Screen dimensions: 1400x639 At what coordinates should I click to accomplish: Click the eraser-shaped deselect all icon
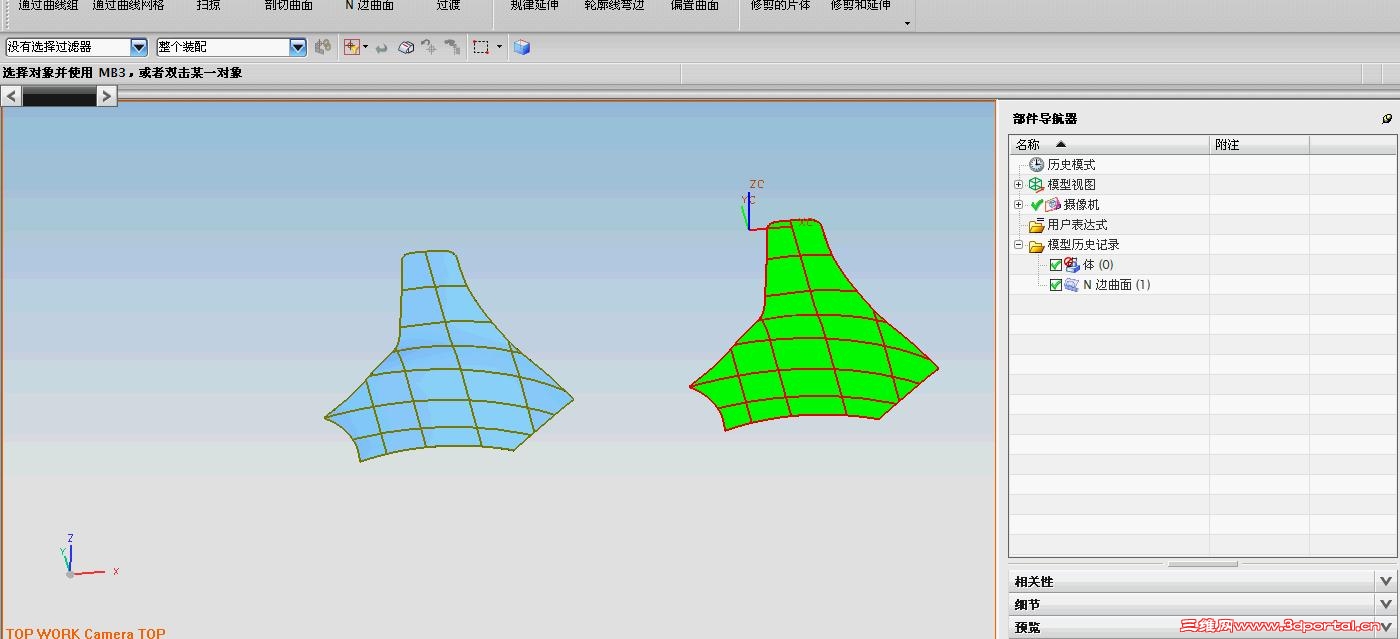click(x=406, y=47)
